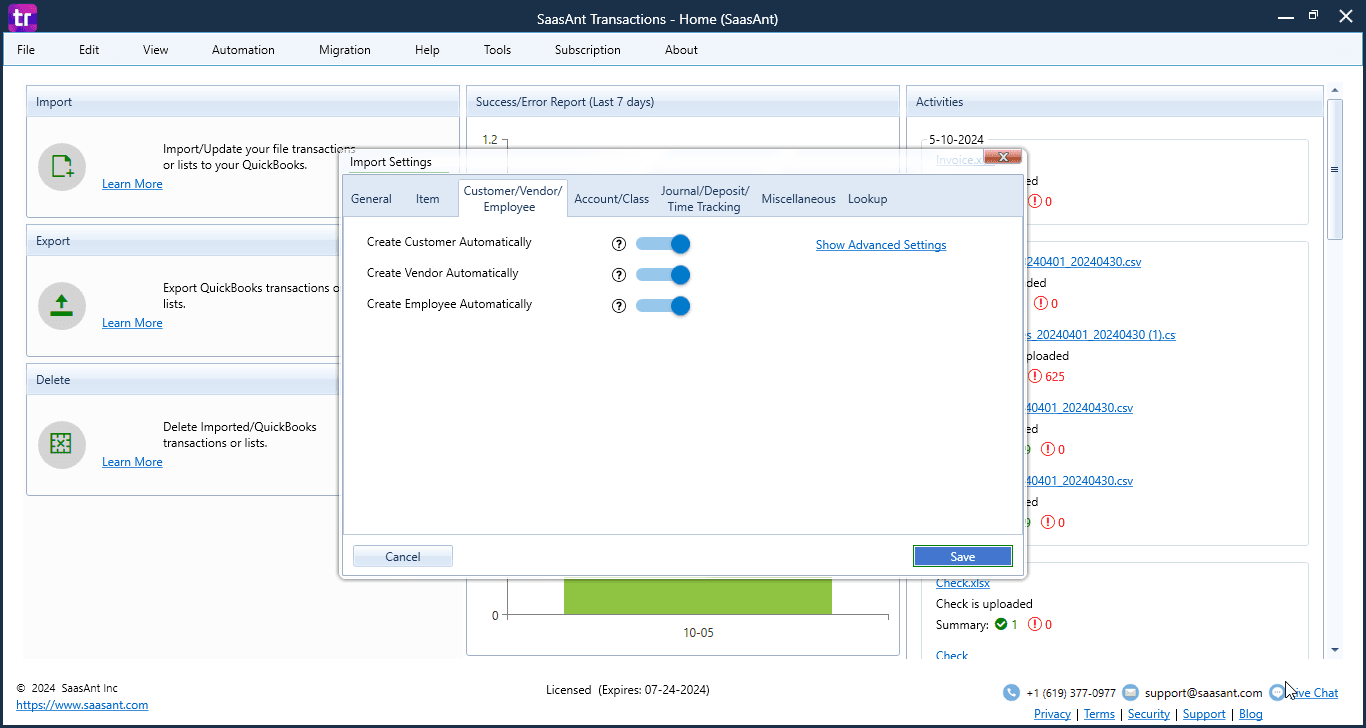Click the Activities scrollbar up arrow

point(1335,92)
